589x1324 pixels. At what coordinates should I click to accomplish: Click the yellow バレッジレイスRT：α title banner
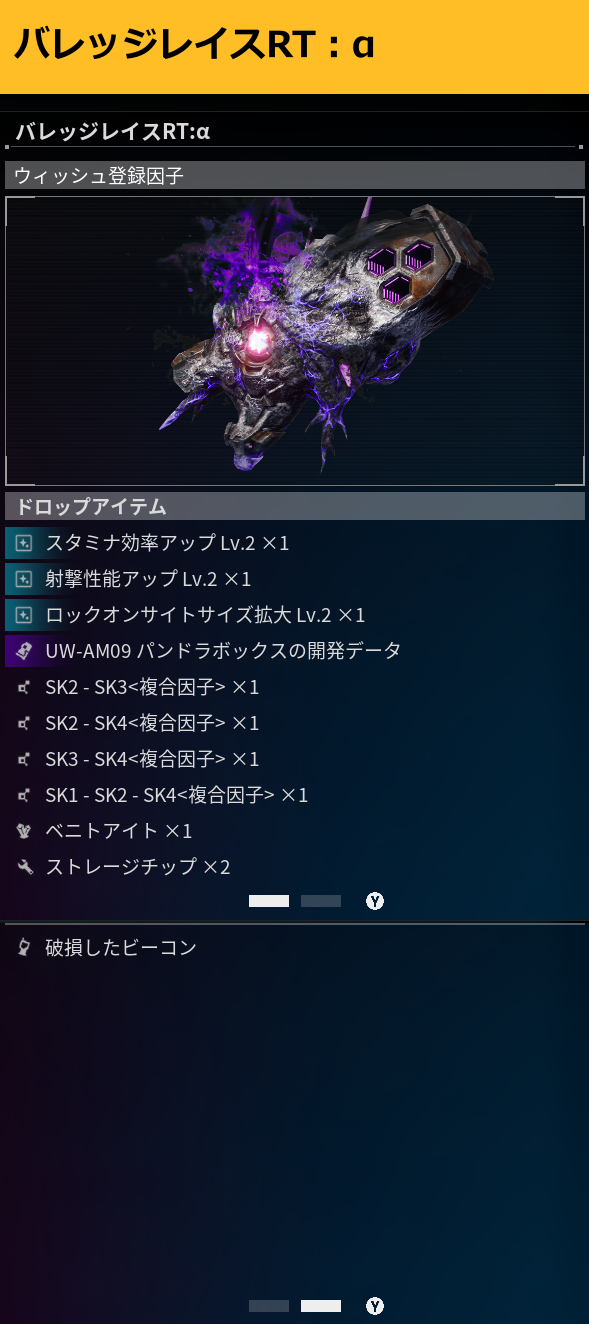(x=294, y=46)
